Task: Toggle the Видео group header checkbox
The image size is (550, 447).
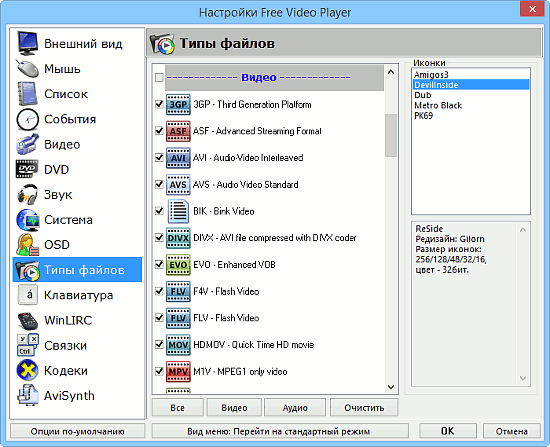Action: click(159, 77)
